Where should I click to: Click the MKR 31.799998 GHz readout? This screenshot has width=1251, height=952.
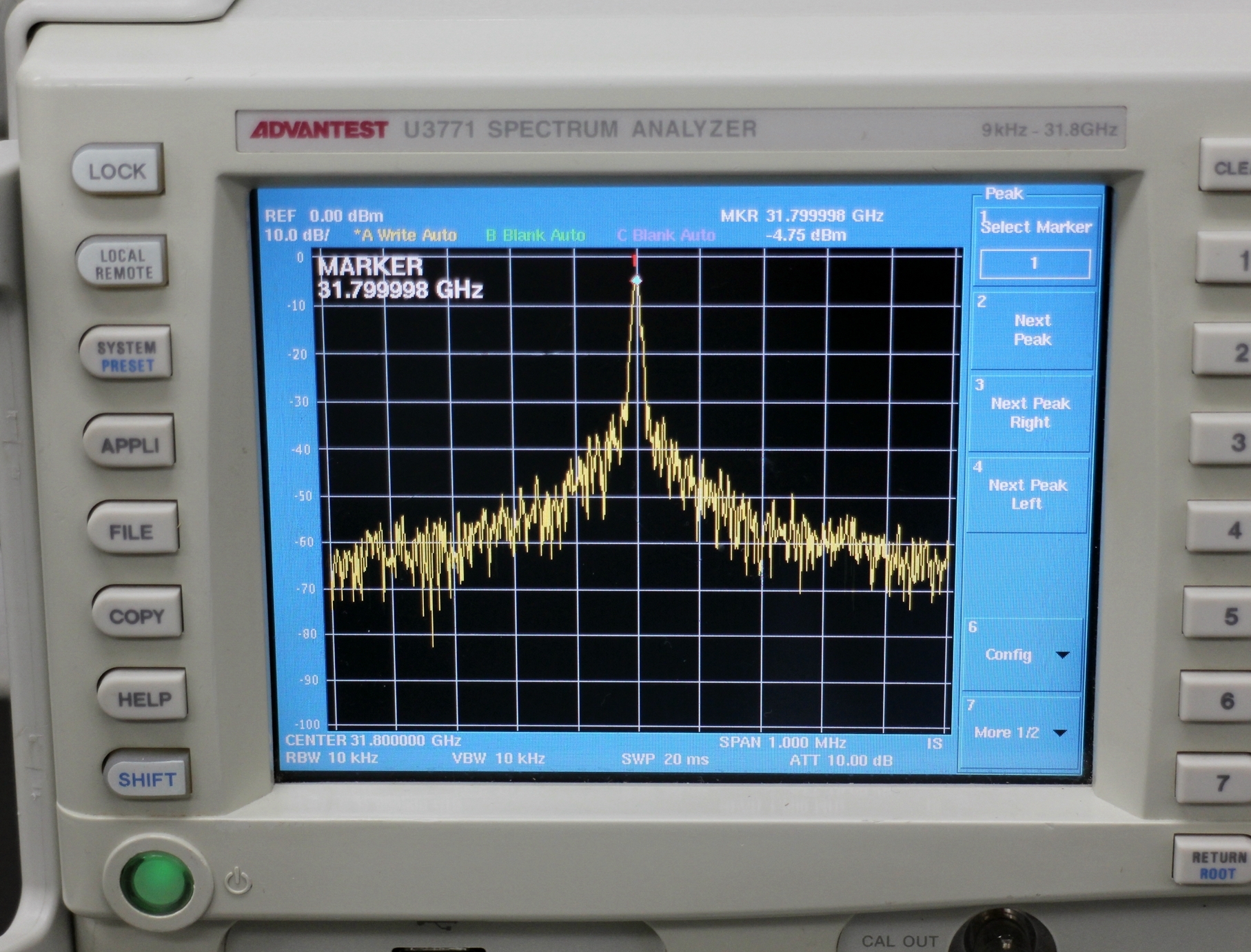click(802, 215)
